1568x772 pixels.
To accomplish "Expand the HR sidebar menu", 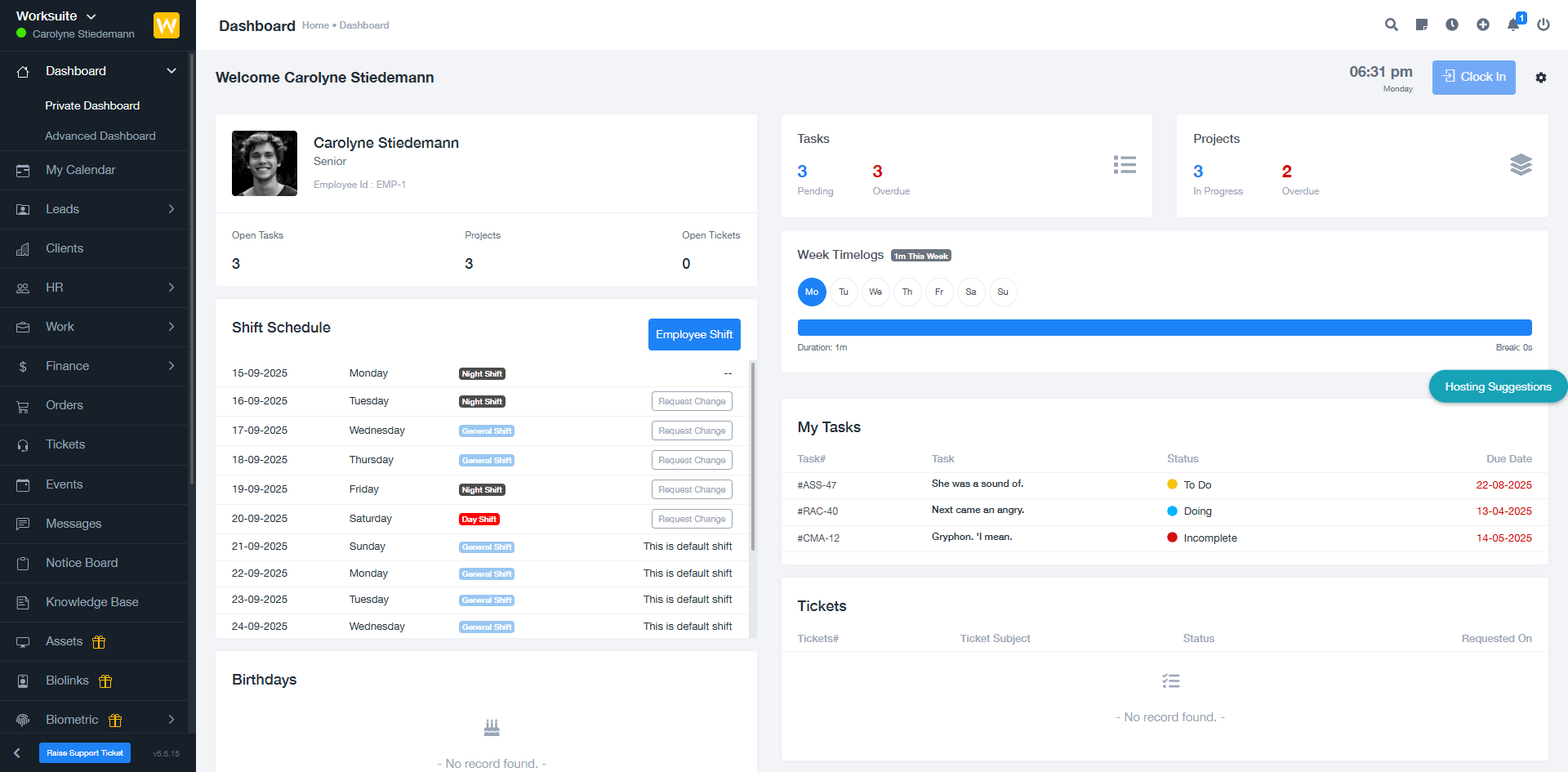I will (55, 288).
